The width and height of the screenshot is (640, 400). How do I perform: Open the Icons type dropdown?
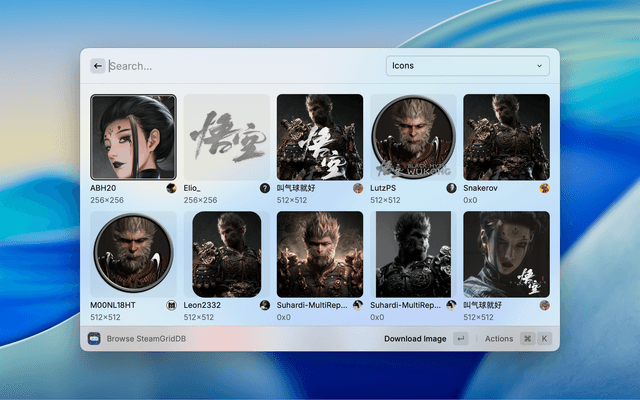(x=467, y=66)
